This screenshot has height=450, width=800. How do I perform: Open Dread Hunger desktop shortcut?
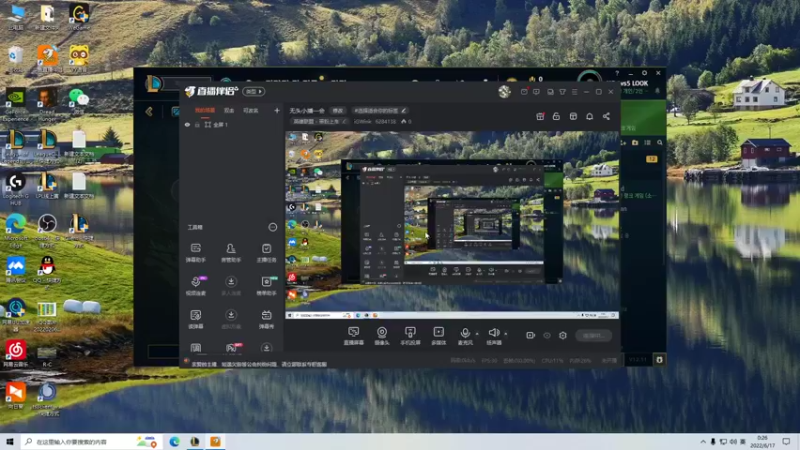coord(46,105)
